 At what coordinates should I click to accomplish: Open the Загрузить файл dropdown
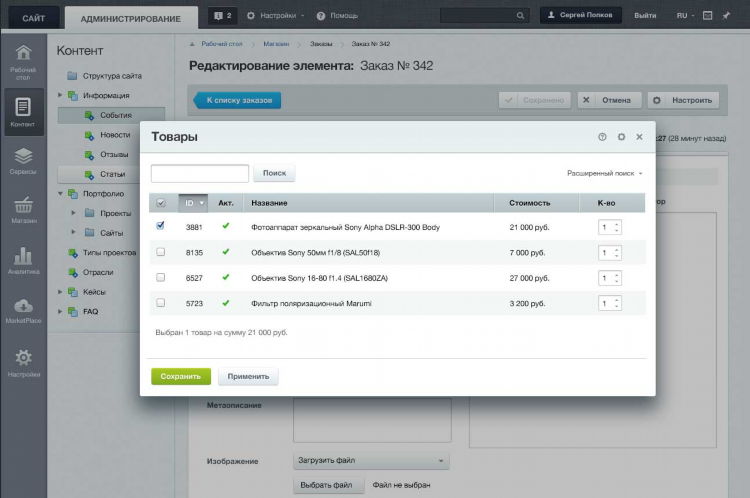pos(371,460)
